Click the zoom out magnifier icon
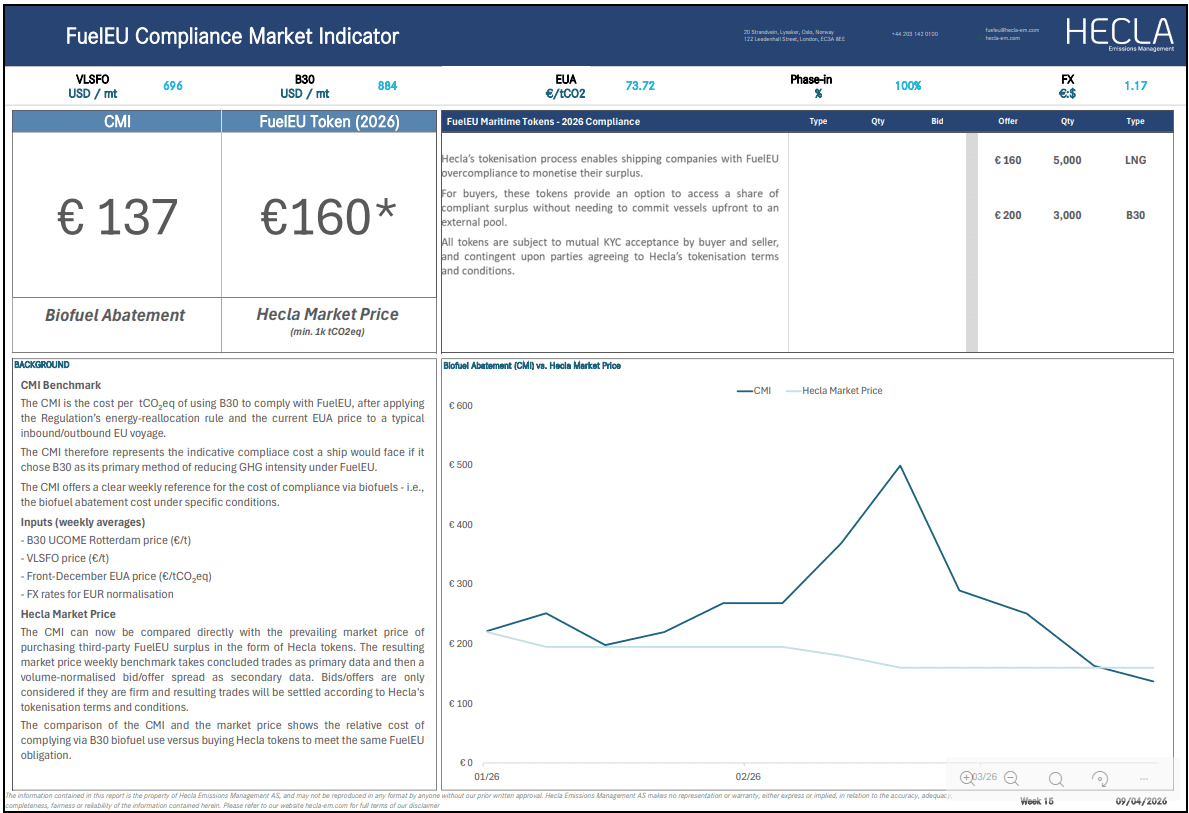The width and height of the screenshot is (1189, 813). pyautogui.click(x=1012, y=778)
